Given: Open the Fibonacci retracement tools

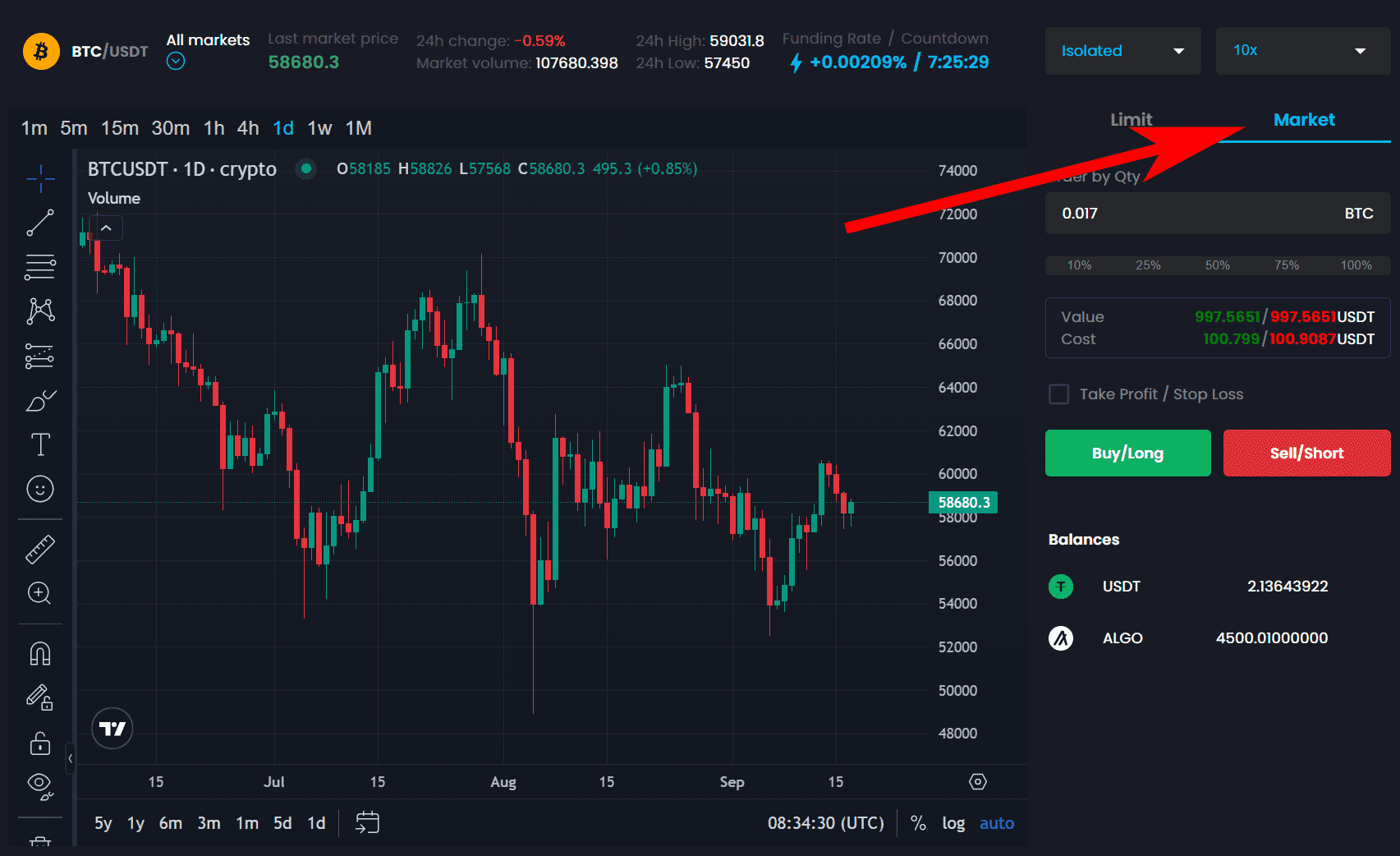Looking at the screenshot, I should tap(40, 267).
